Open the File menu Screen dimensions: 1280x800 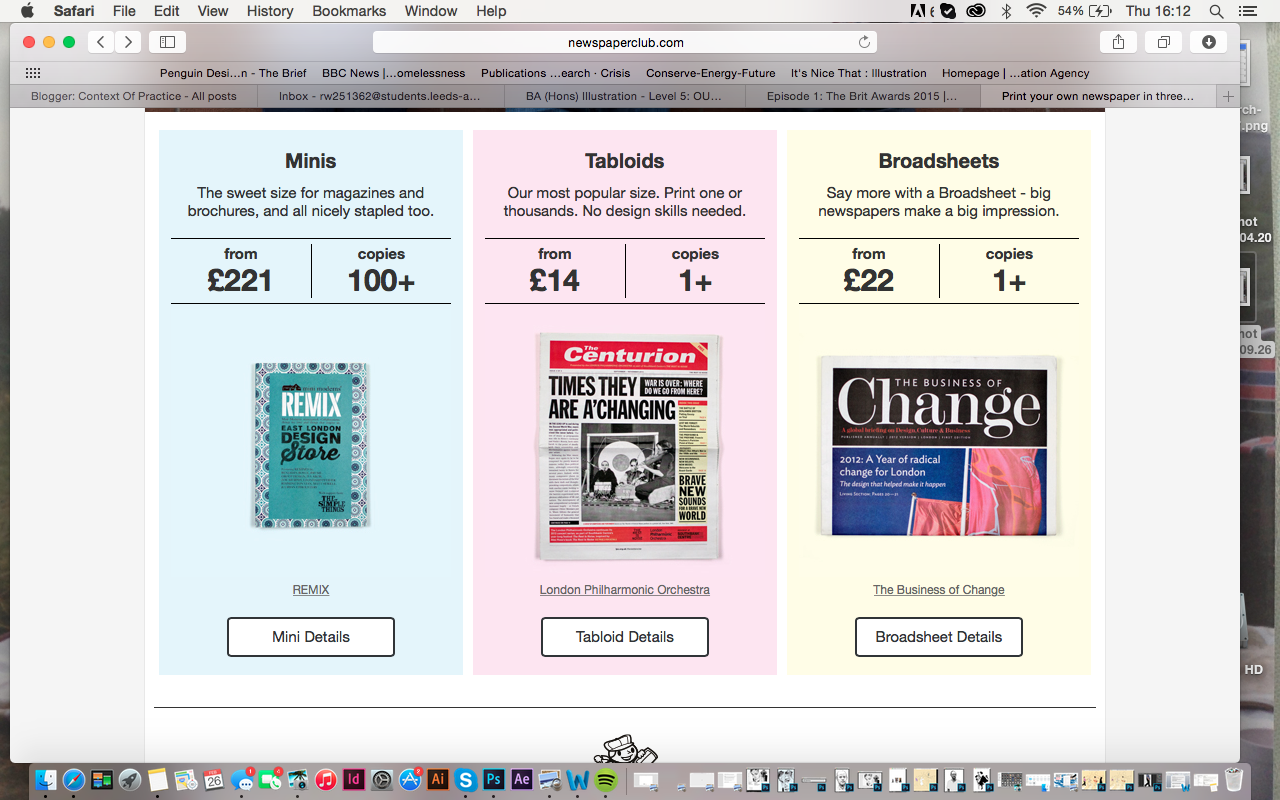tap(124, 11)
